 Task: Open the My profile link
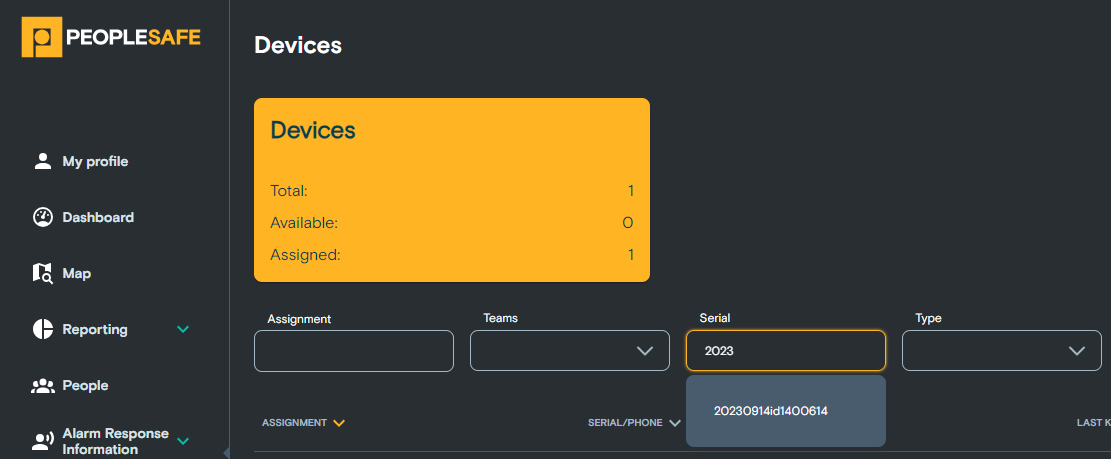[95, 162]
